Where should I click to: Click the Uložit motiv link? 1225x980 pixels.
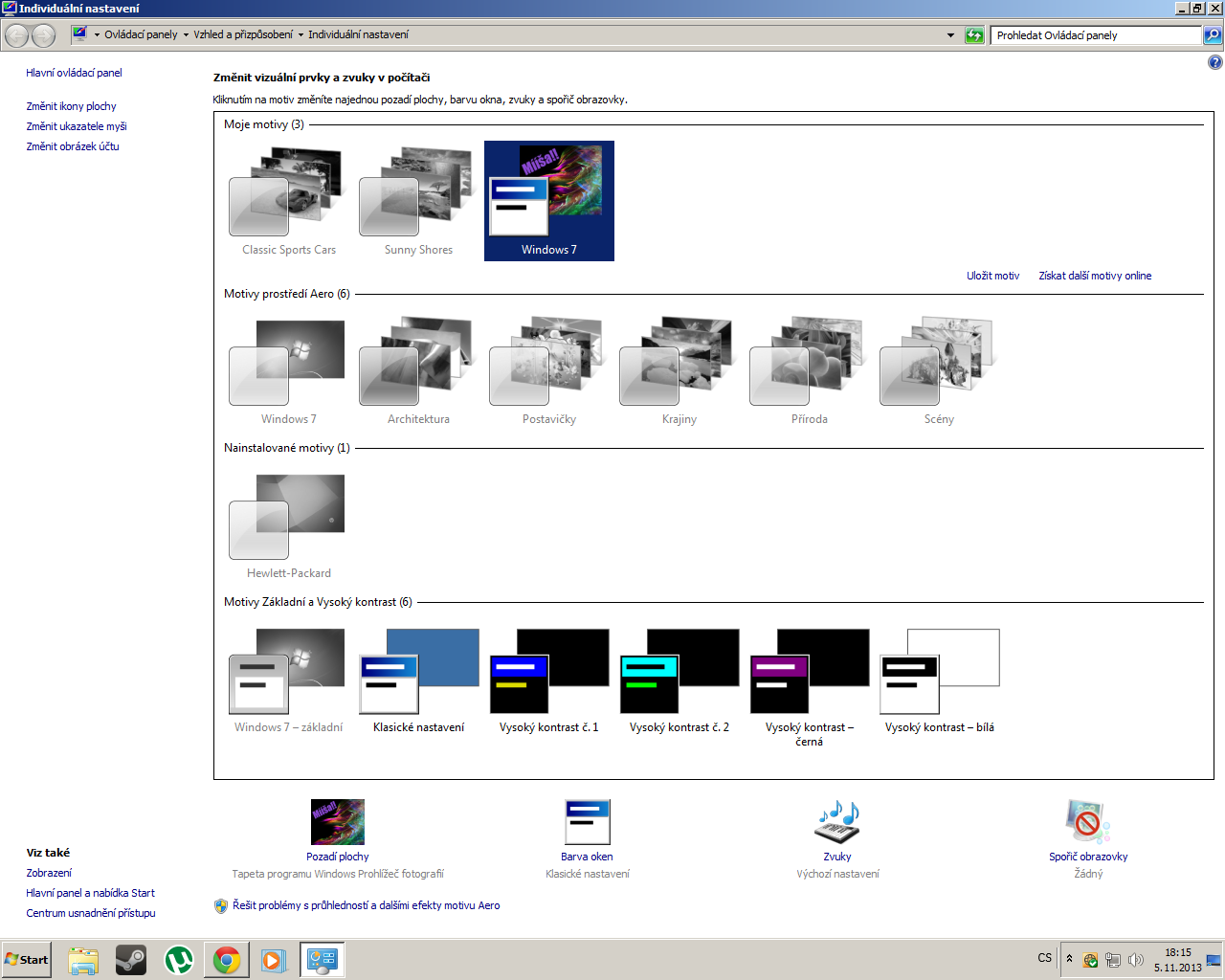(992, 276)
